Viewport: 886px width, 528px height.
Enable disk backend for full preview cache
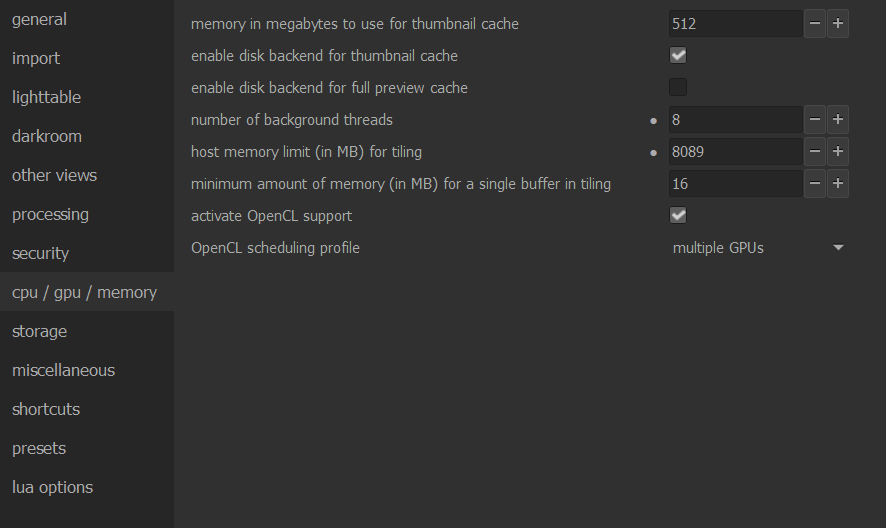tap(678, 87)
